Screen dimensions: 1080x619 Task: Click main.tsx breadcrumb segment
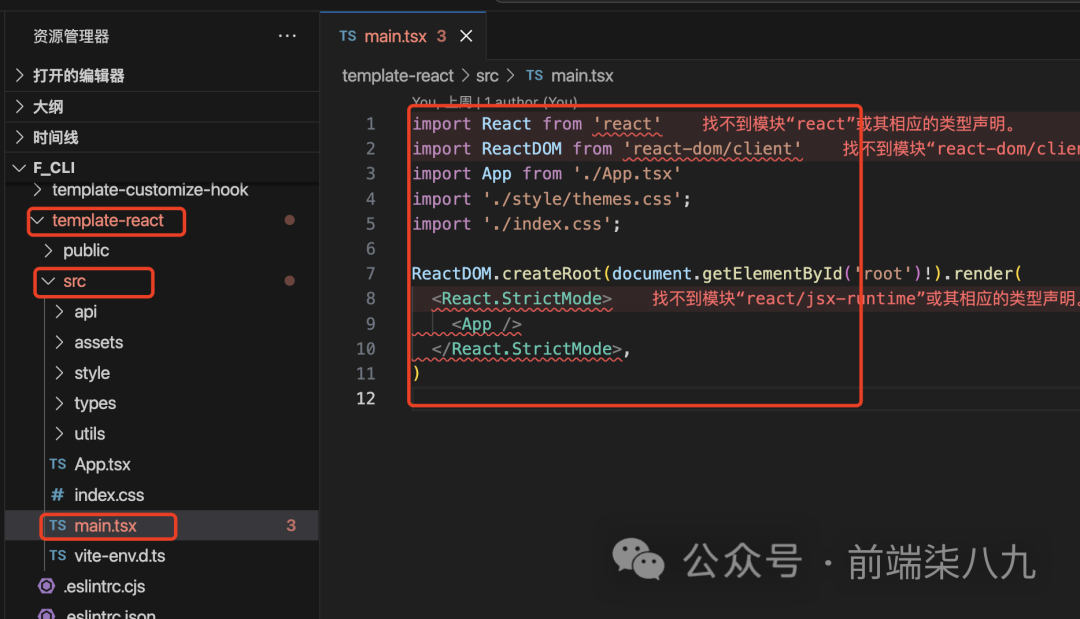582,76
